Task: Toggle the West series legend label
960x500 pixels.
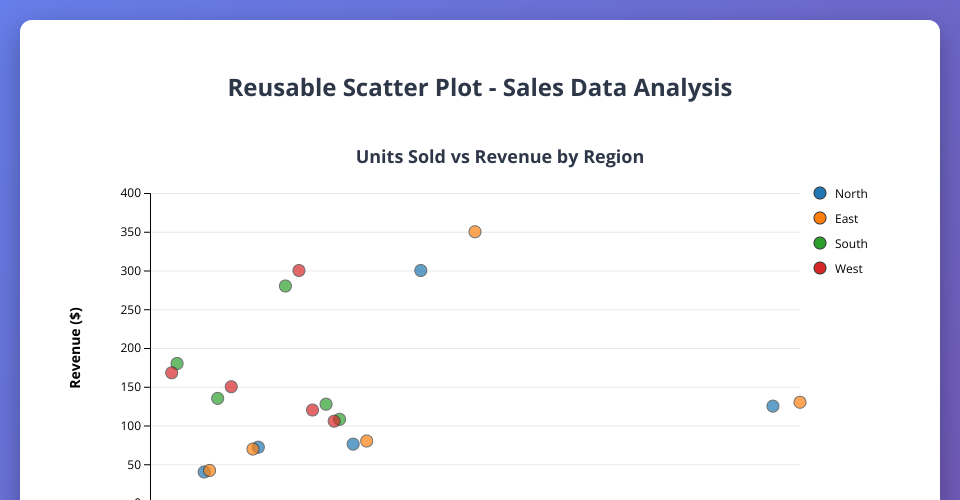Action: point(848,269)
